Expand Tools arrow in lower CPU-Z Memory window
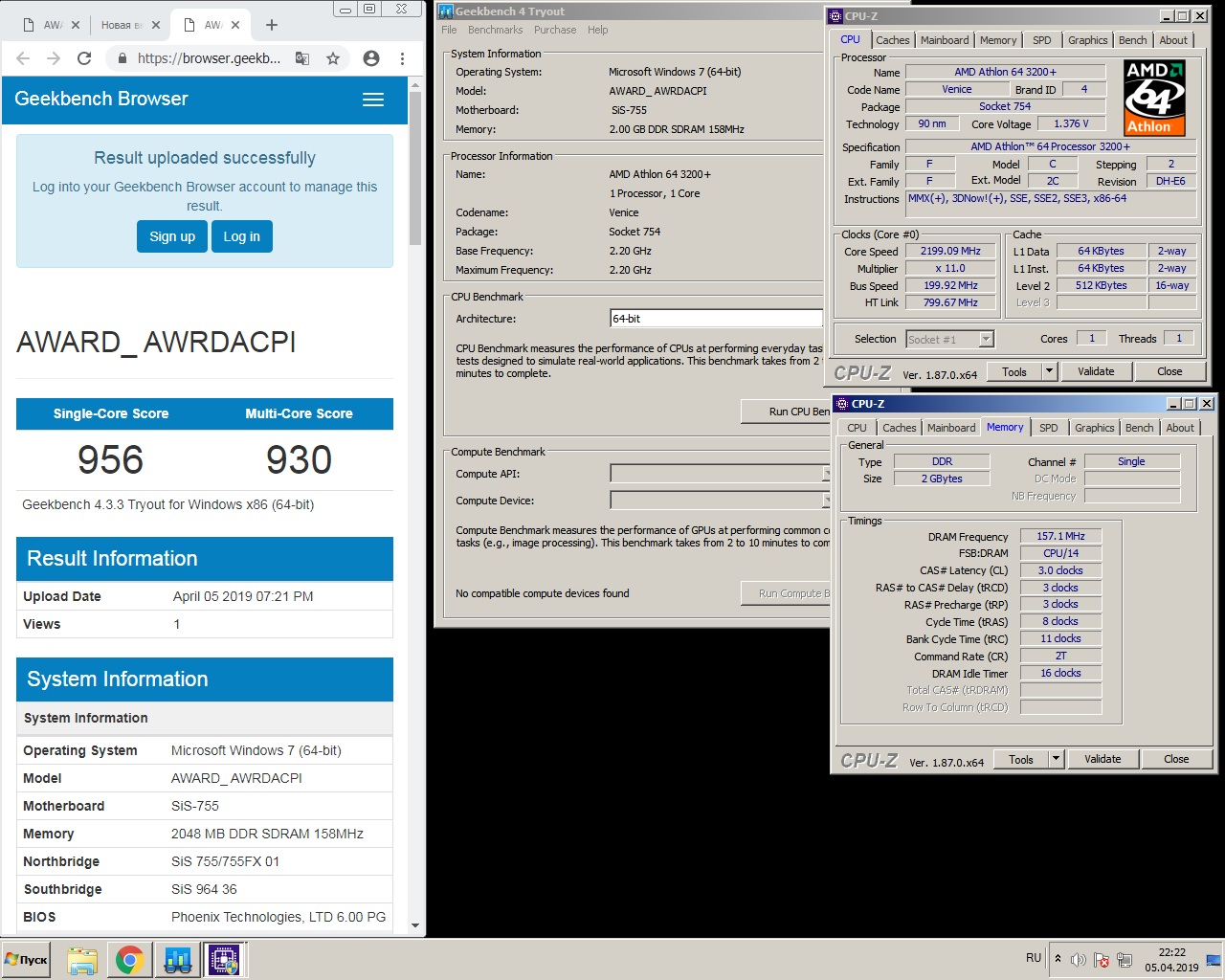This screenshot has width=1225, height=980. (1056, 759)
